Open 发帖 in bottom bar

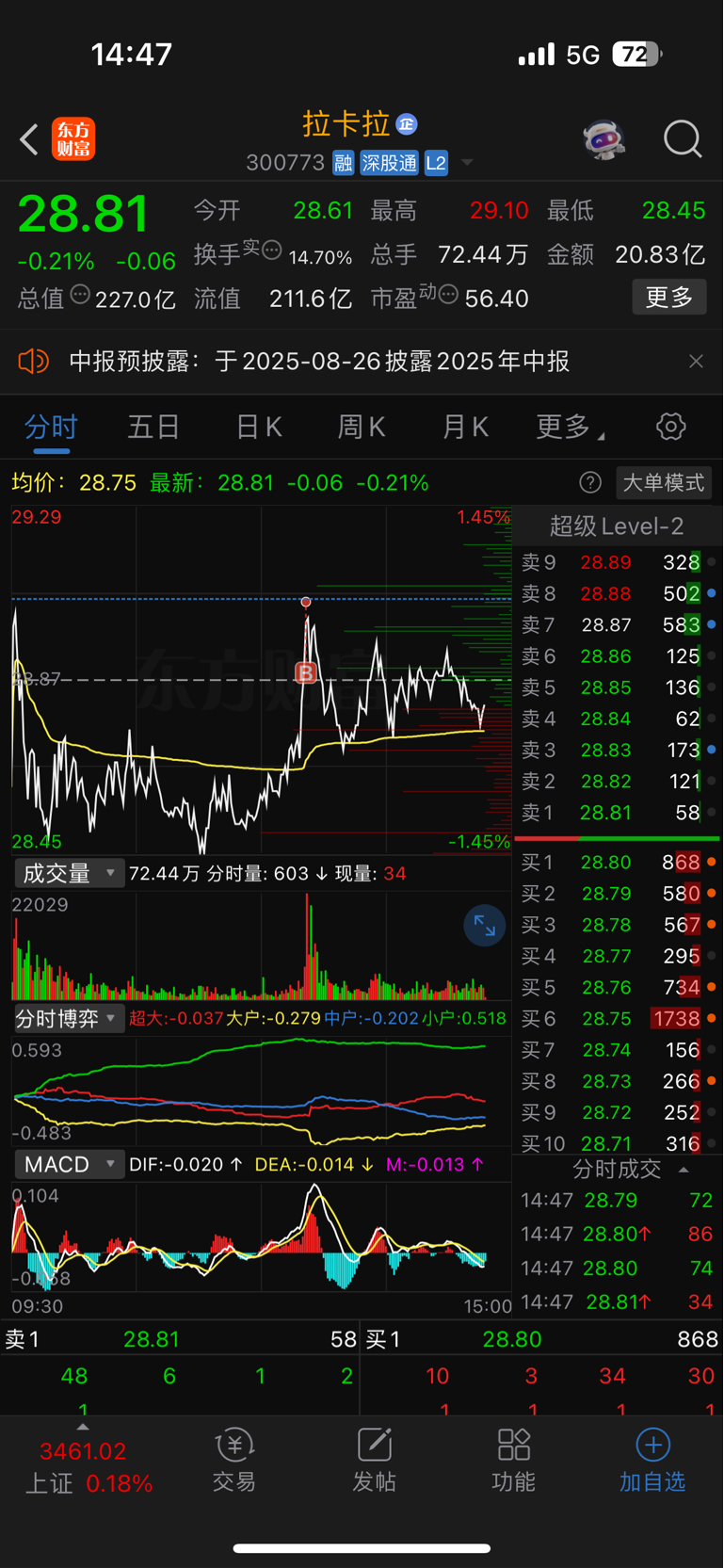[374, 1461]
